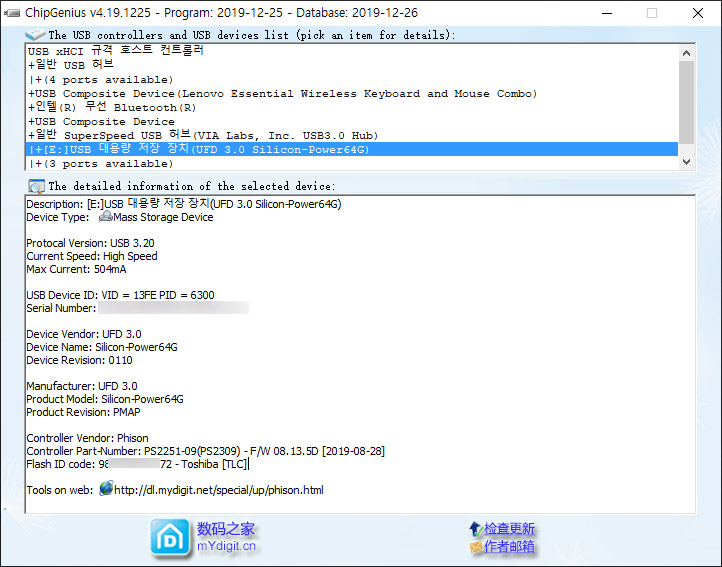Click the Description line in details
This screenshot has height=567, width=722.
click(184, 204)
